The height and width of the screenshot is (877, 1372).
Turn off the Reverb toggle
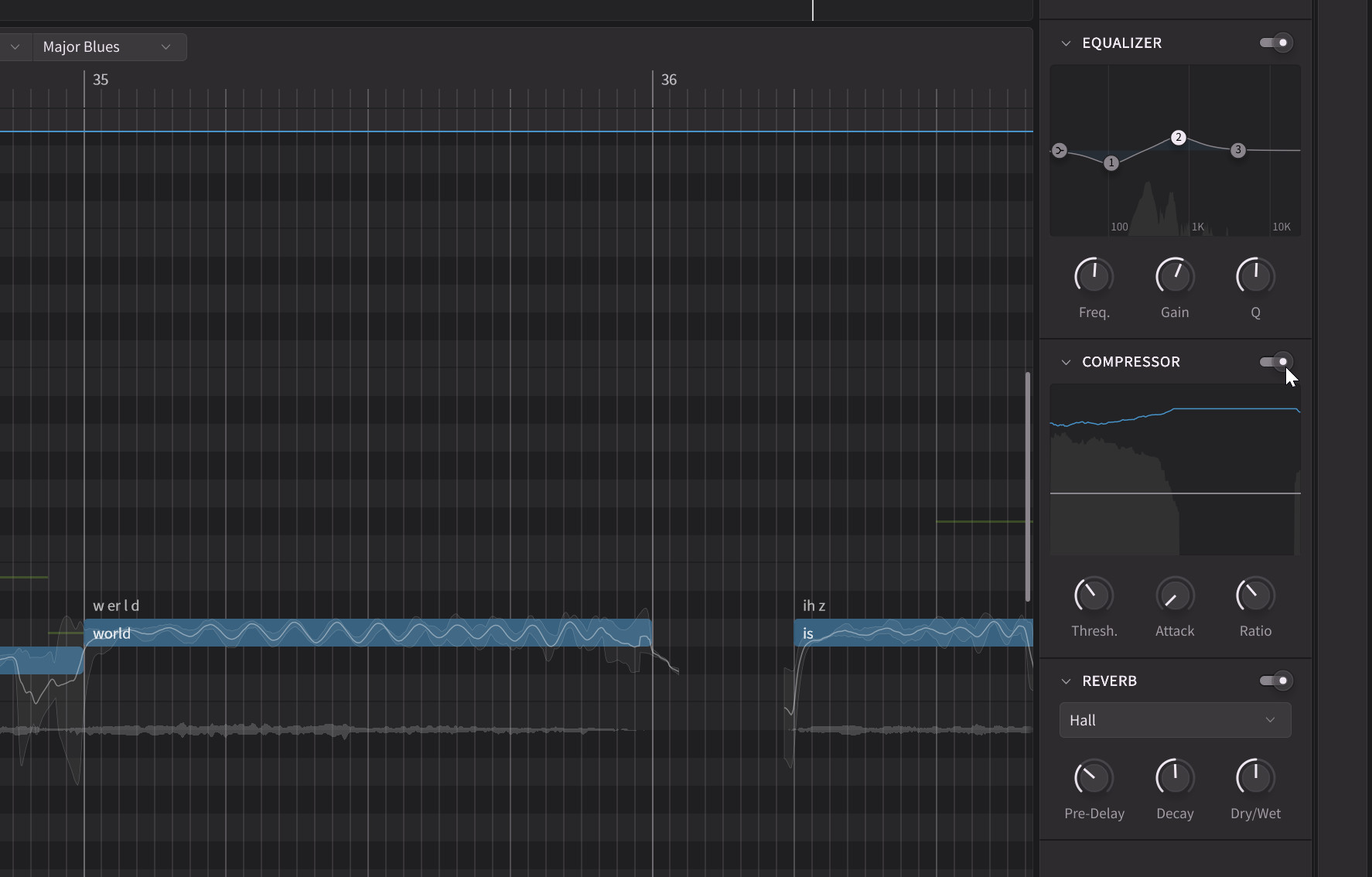tap(1275, 681)
